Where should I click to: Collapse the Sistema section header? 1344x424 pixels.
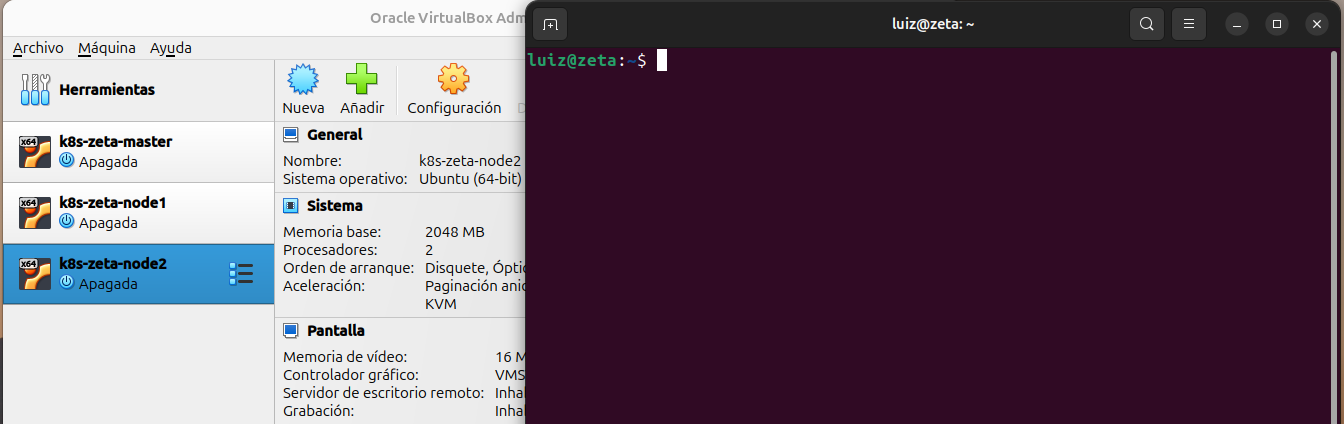click(x=334, y=206)
